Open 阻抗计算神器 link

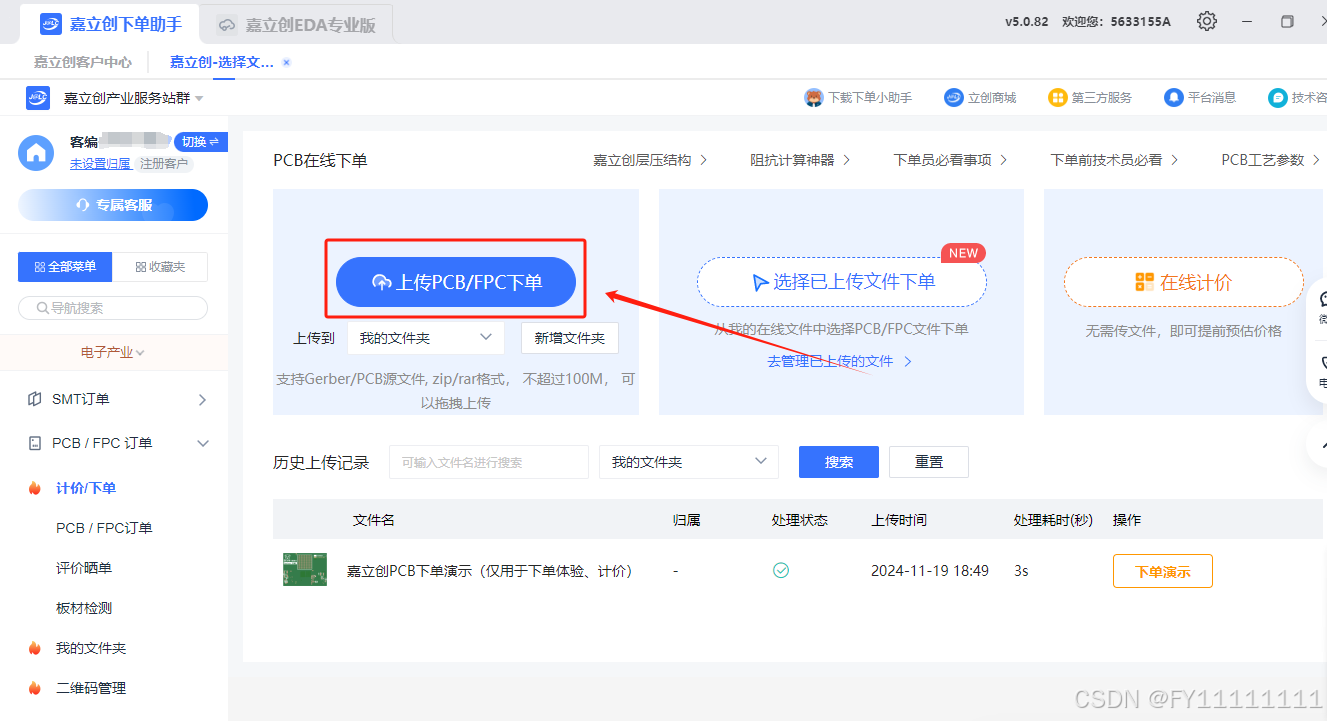point(801,160)
